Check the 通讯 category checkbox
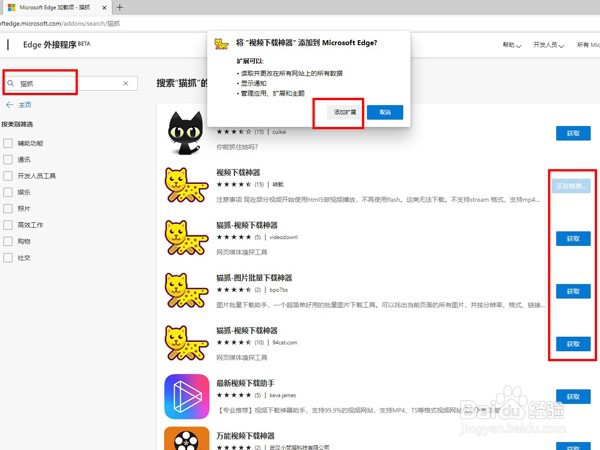The image size is (600, 450). [x=8, y=160]
